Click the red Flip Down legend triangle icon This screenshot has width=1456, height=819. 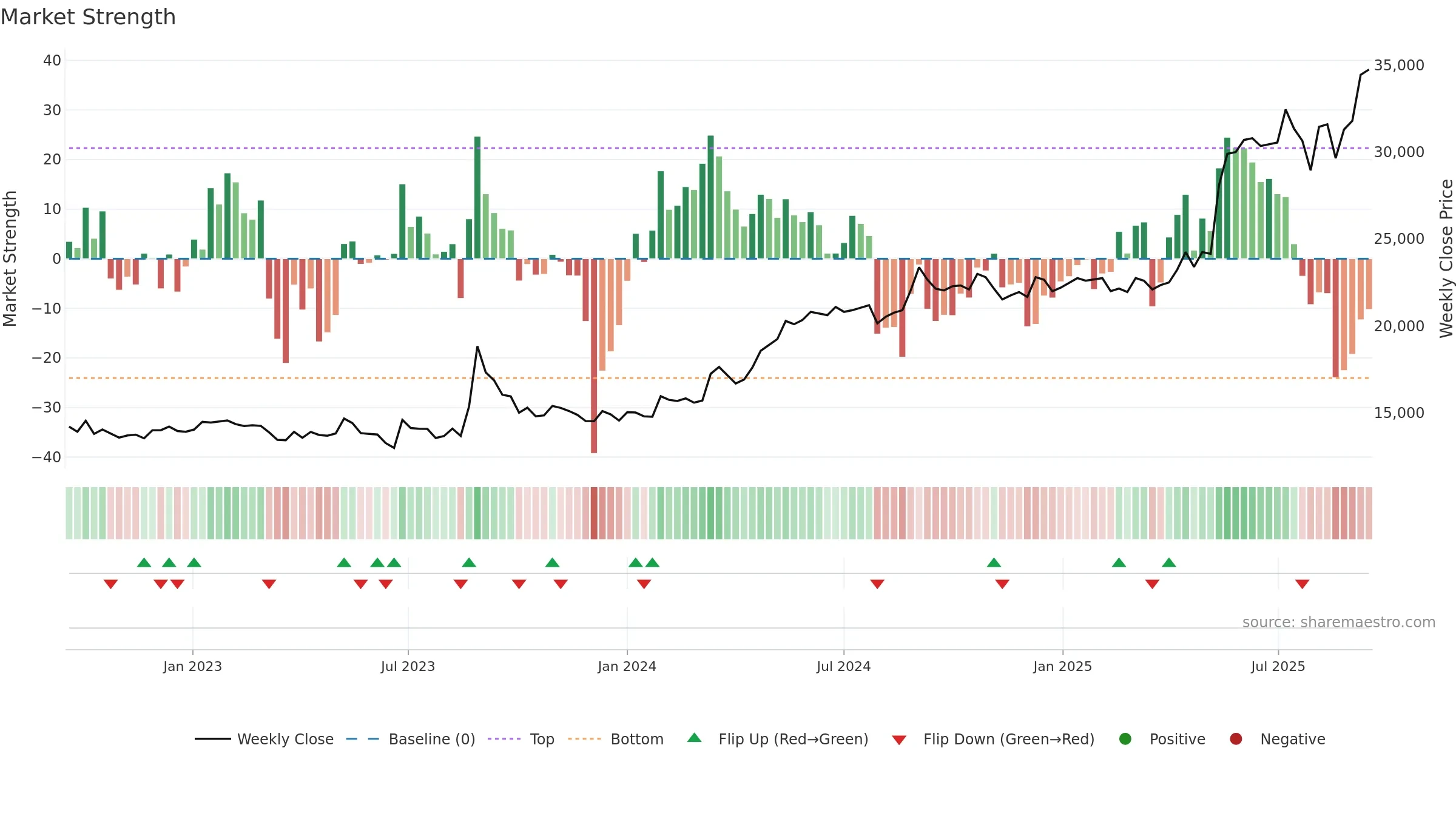point(899,740)
